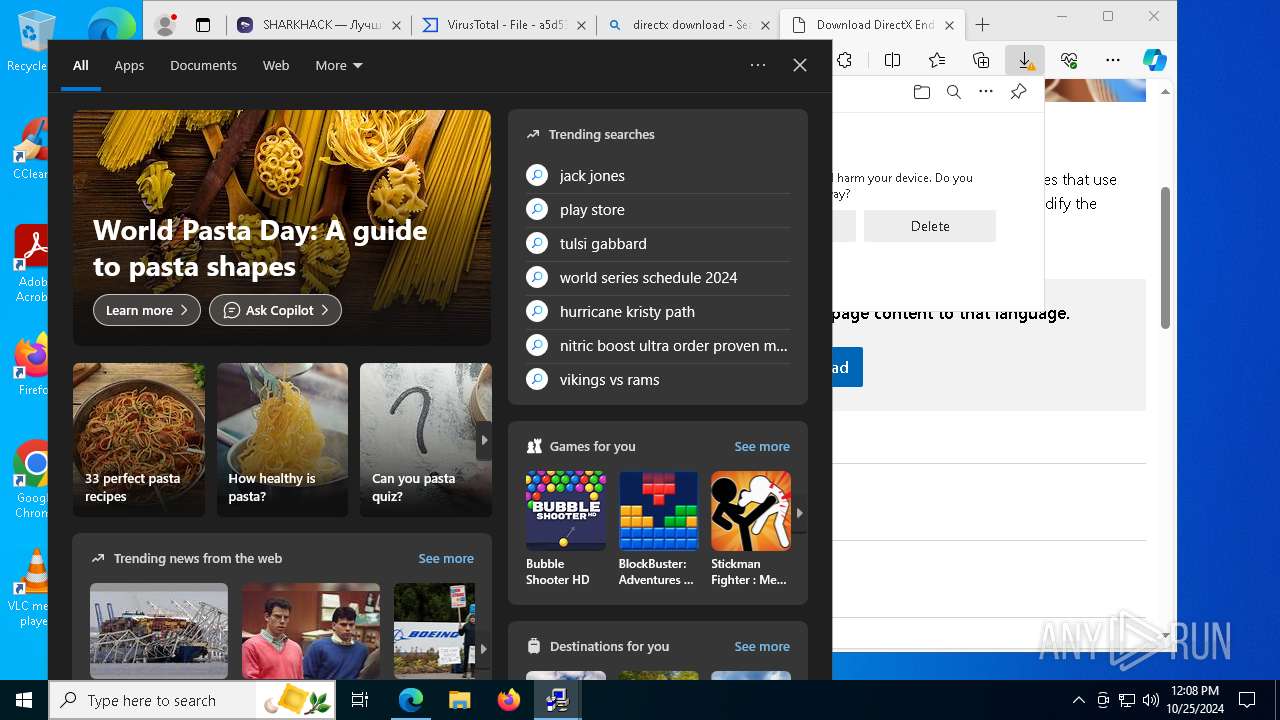Image resolution: width=1280 pixels, height=720 pixels.
Task: Open How healthy is pasta card
Action: coord(282,440)
